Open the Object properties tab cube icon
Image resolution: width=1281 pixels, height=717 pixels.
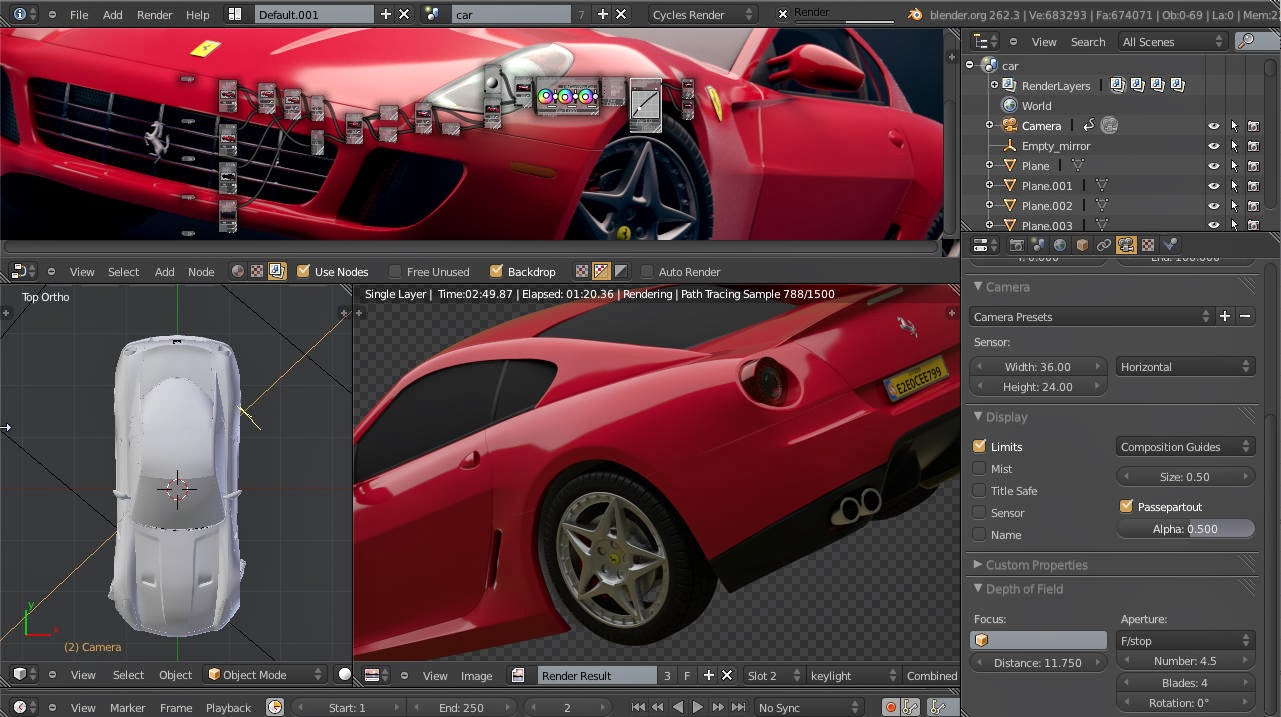[1082, 245]
